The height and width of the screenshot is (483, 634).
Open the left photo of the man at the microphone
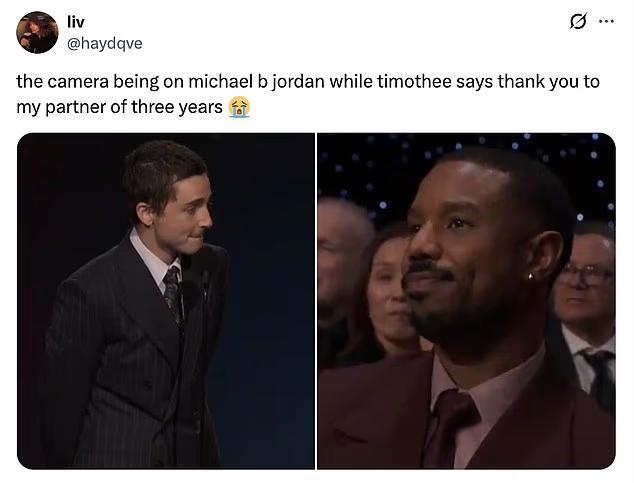166,301
